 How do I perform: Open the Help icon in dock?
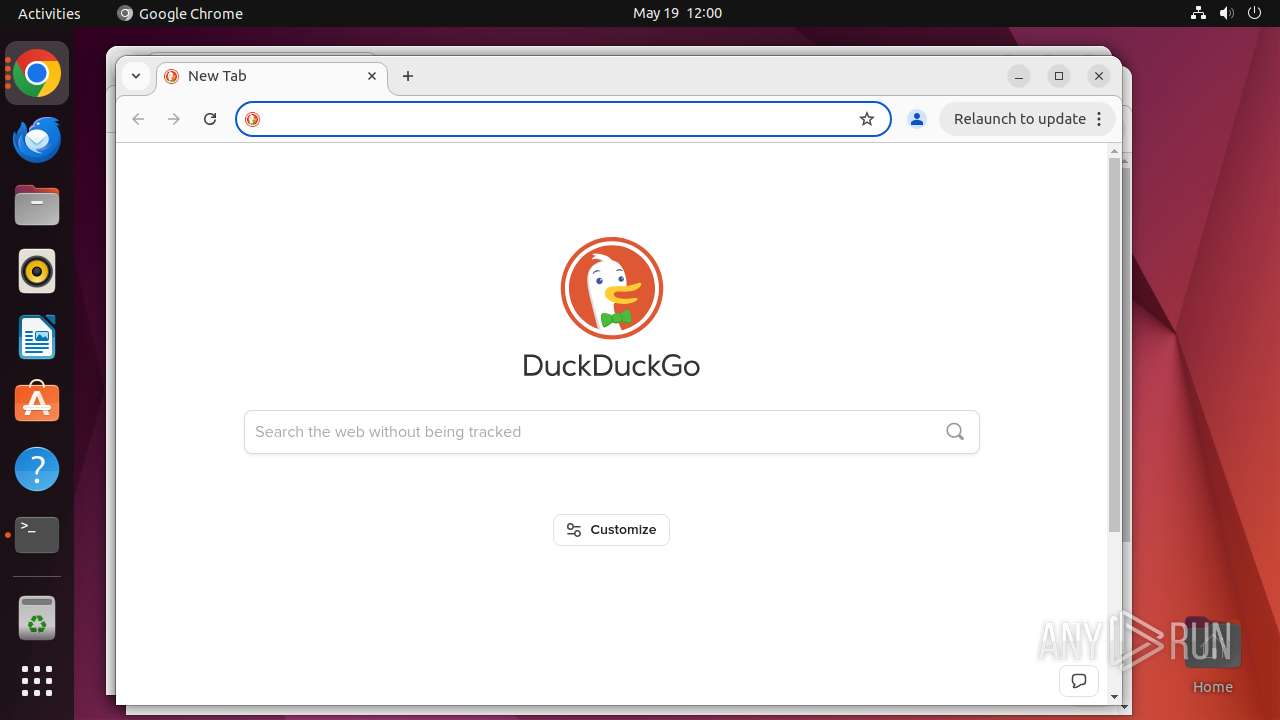[x=37, y=469]
